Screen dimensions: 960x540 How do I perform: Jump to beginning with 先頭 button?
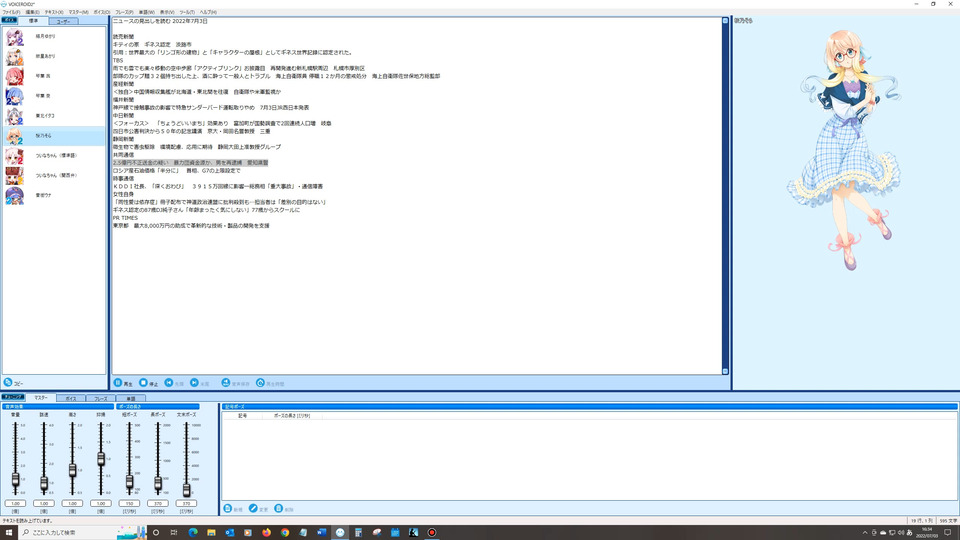[x=174, y=383]
